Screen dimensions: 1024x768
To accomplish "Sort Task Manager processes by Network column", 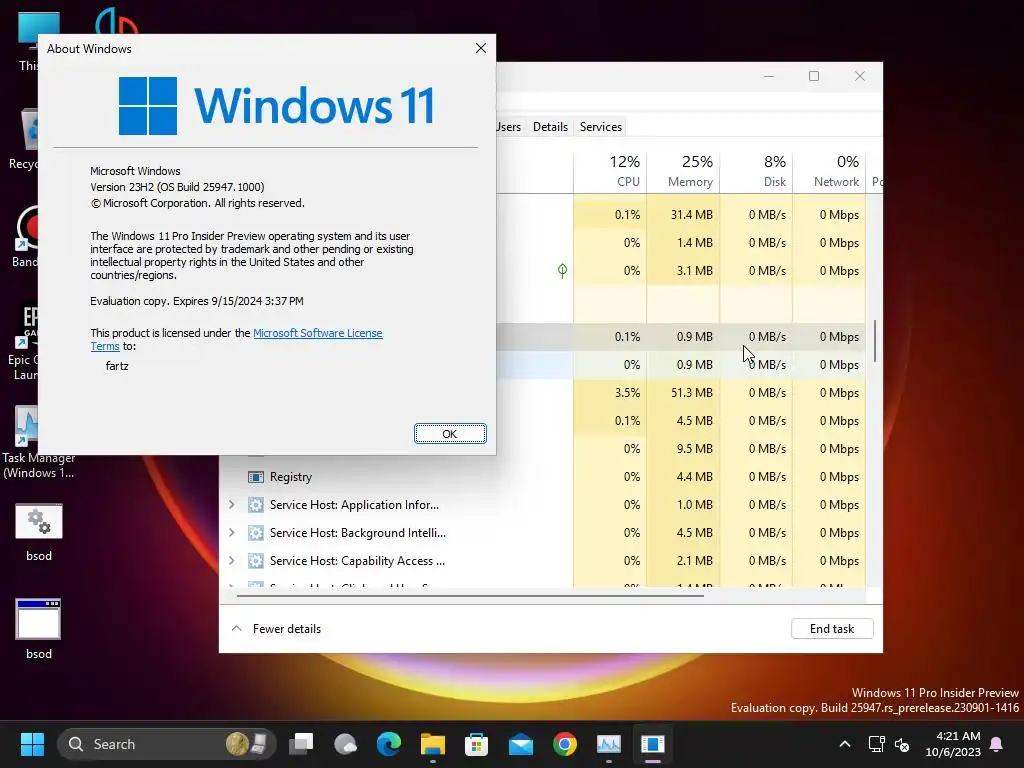I will click(x=829, y=171).
